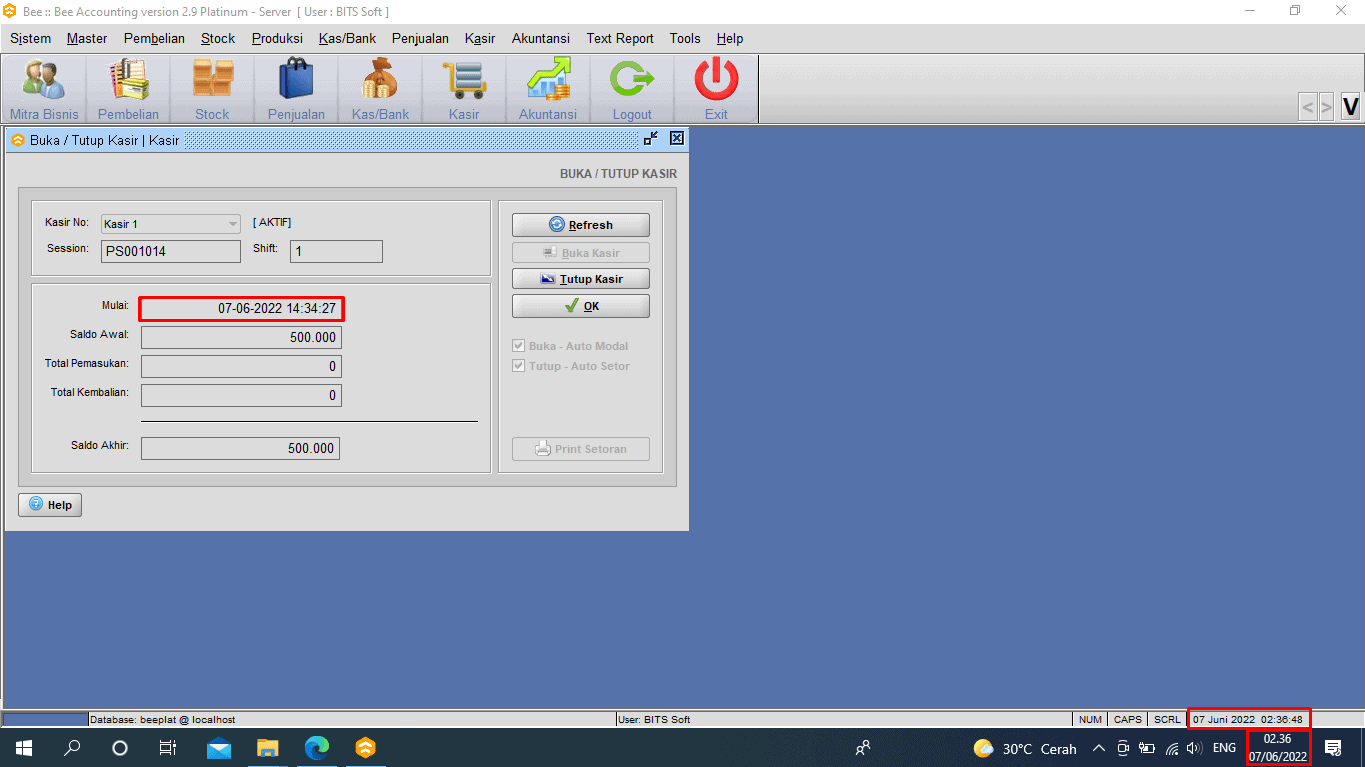Show hidden system tray icons chevron

(x=1098, y=748)
